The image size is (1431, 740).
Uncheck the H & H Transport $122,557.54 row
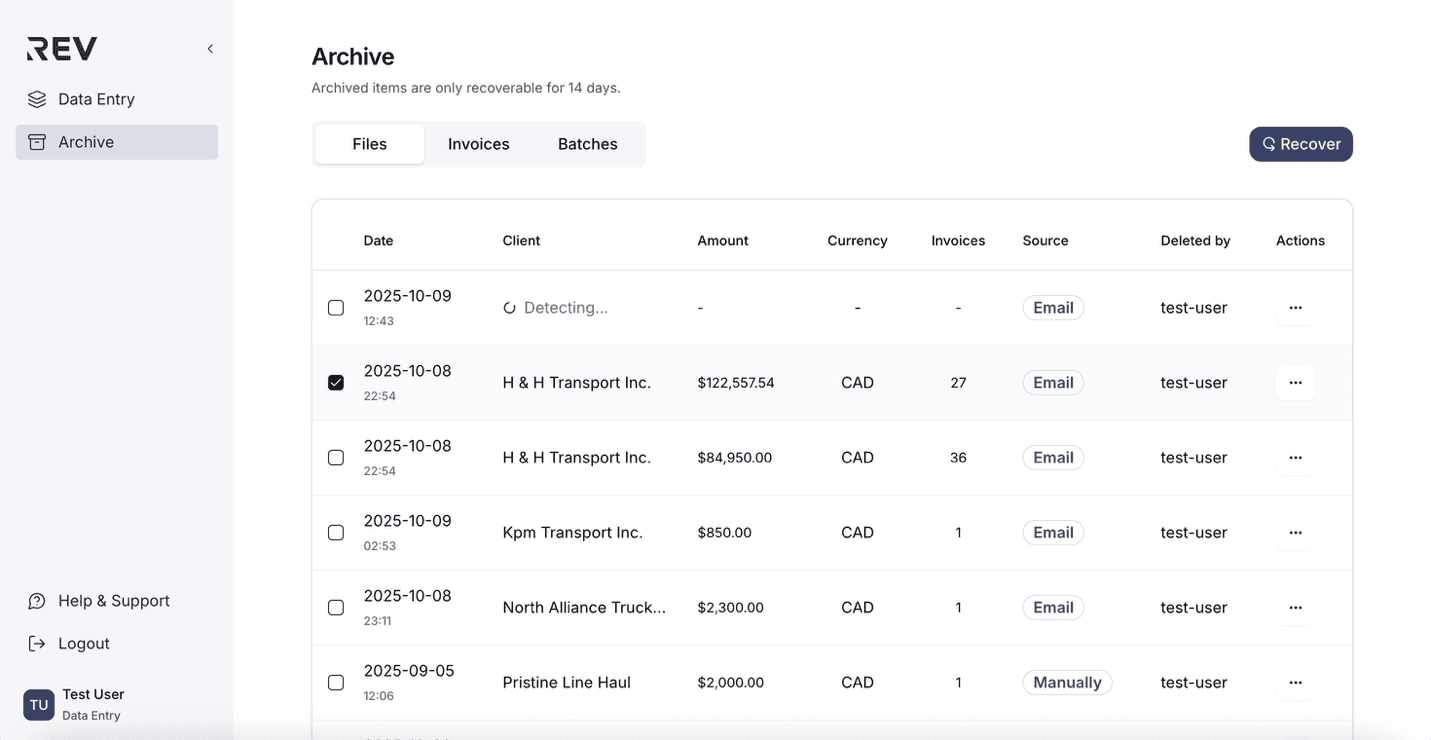(336, 383)
